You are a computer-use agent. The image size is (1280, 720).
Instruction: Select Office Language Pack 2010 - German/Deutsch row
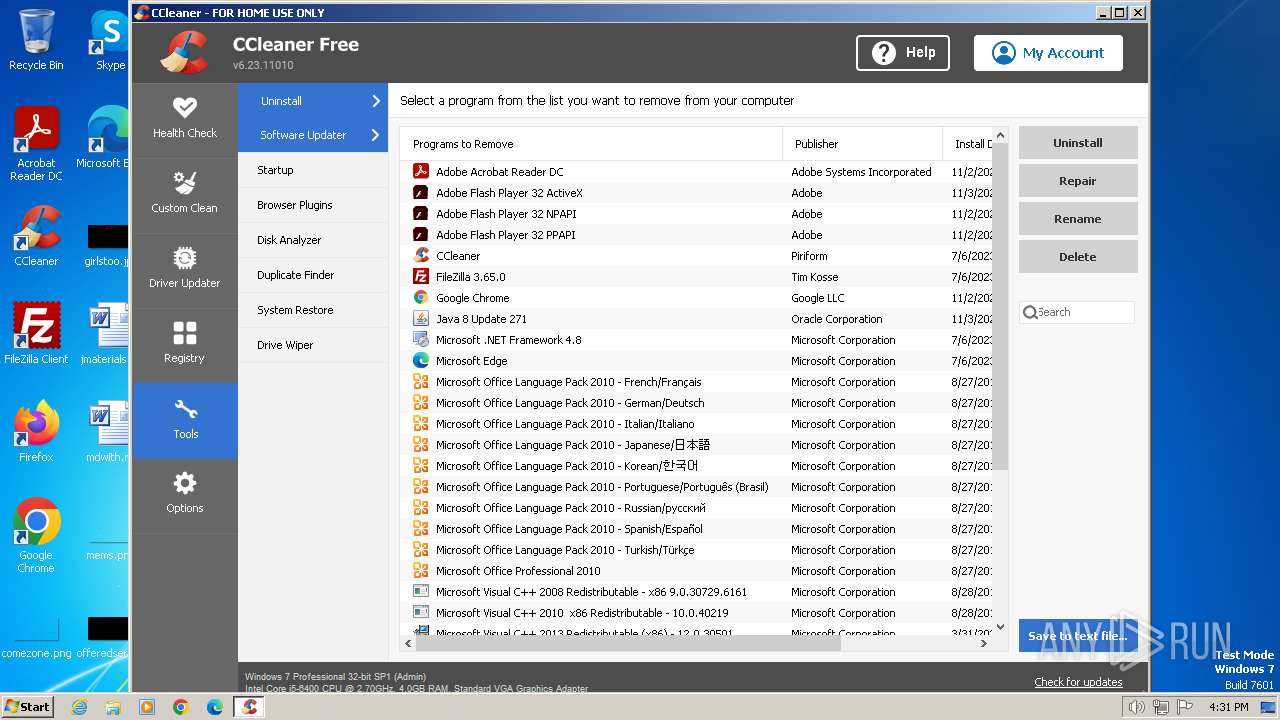click(696, 403)
